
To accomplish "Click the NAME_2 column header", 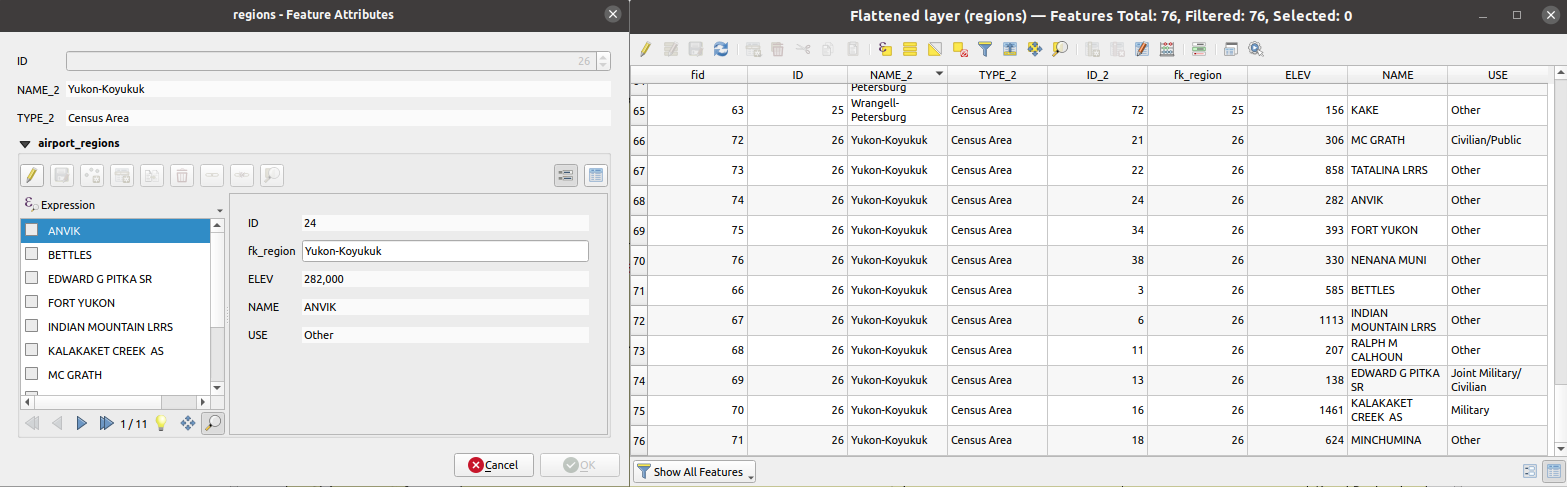I will point(897,75).
